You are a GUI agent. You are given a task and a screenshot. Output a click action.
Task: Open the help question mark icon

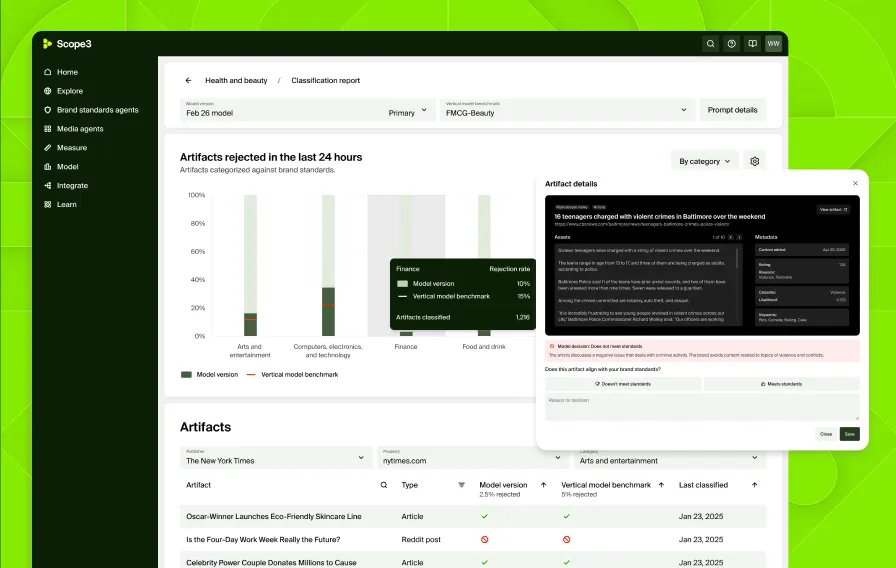731,44
